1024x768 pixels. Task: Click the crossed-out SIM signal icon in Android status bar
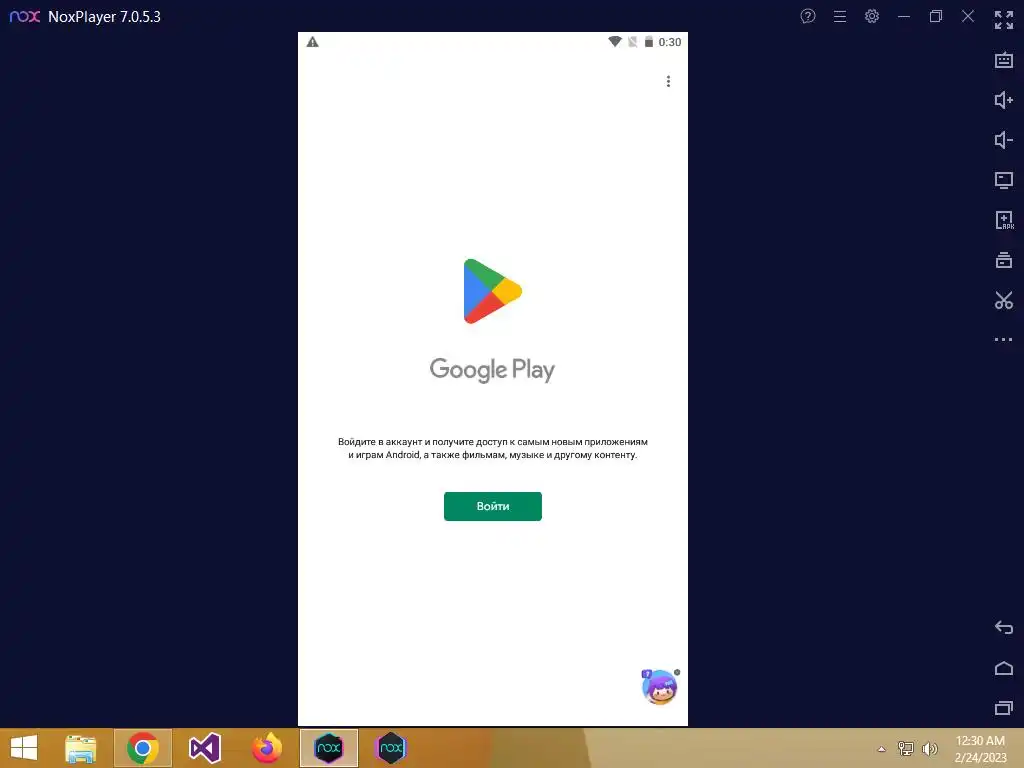click(632, 42)
